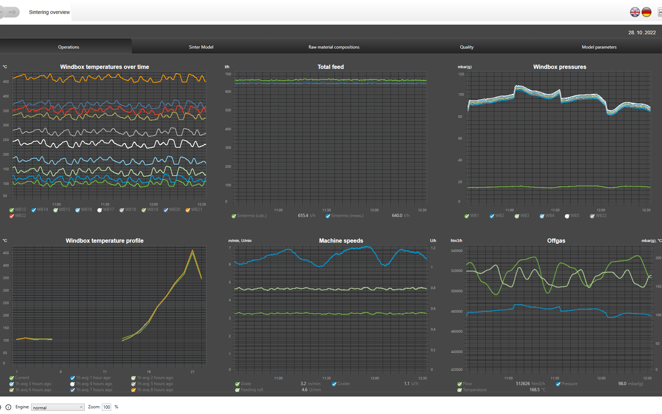Toggle WB21 series in windbox temperatures legend
Image resolution: width=662 pixels, height=414 pixels.
188,210
